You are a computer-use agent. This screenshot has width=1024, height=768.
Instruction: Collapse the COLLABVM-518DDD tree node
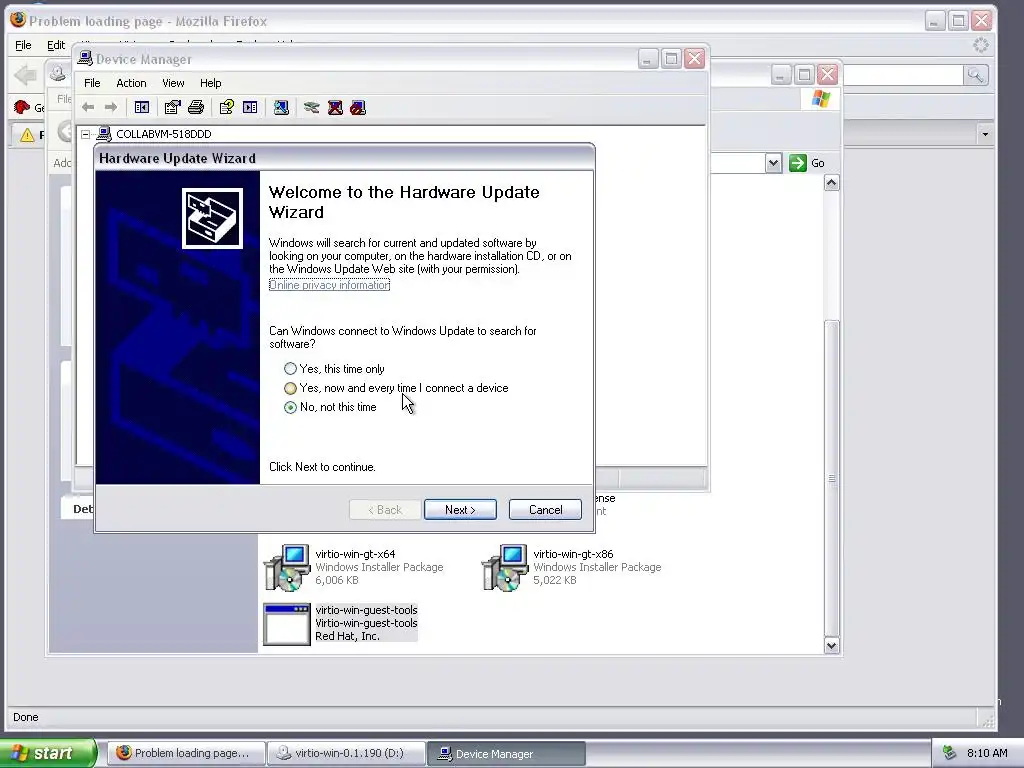pyautogui.click(x=86, y=135)
